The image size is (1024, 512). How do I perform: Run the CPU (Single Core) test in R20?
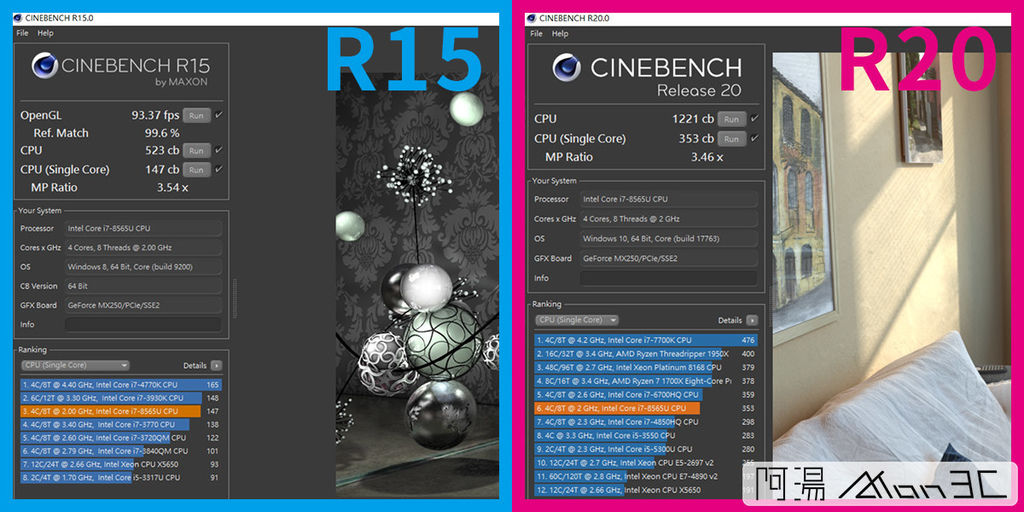pyautogui.click(x=731, y=139)
